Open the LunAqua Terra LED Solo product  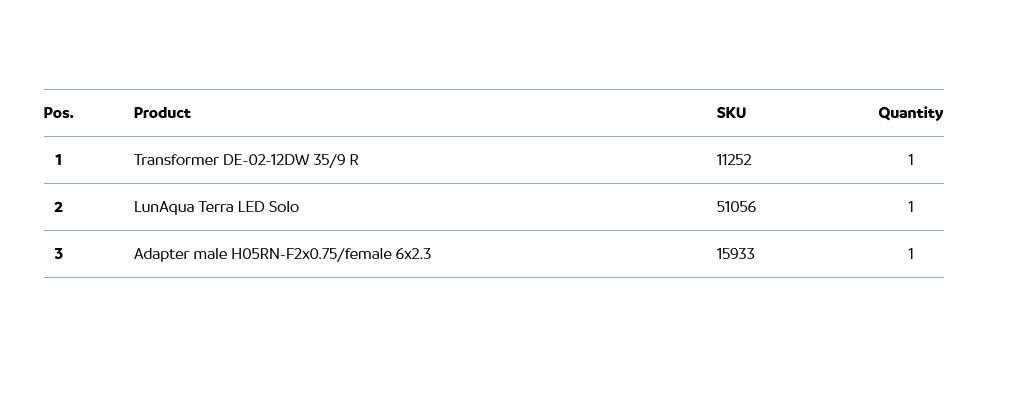point(216,207)
